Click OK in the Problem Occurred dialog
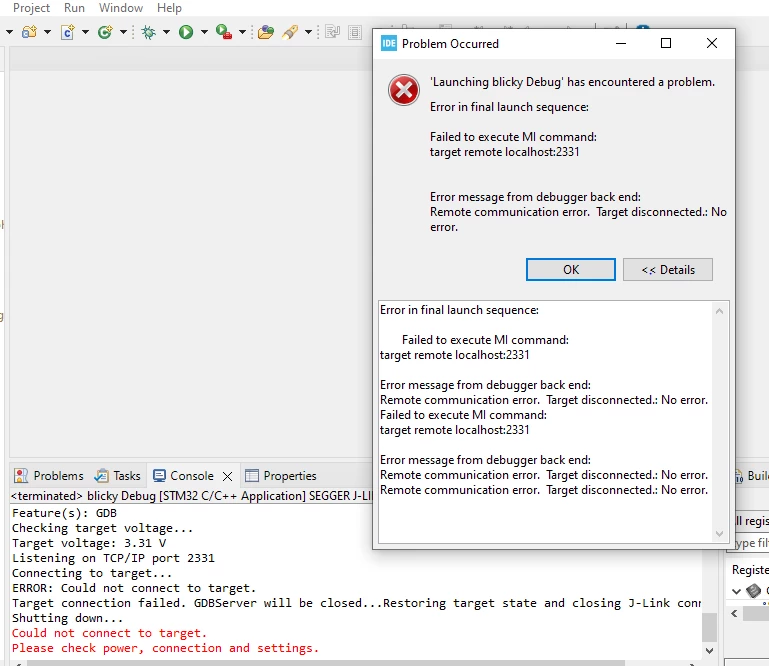This screenshot has height=666, width=769. [570, 270]
